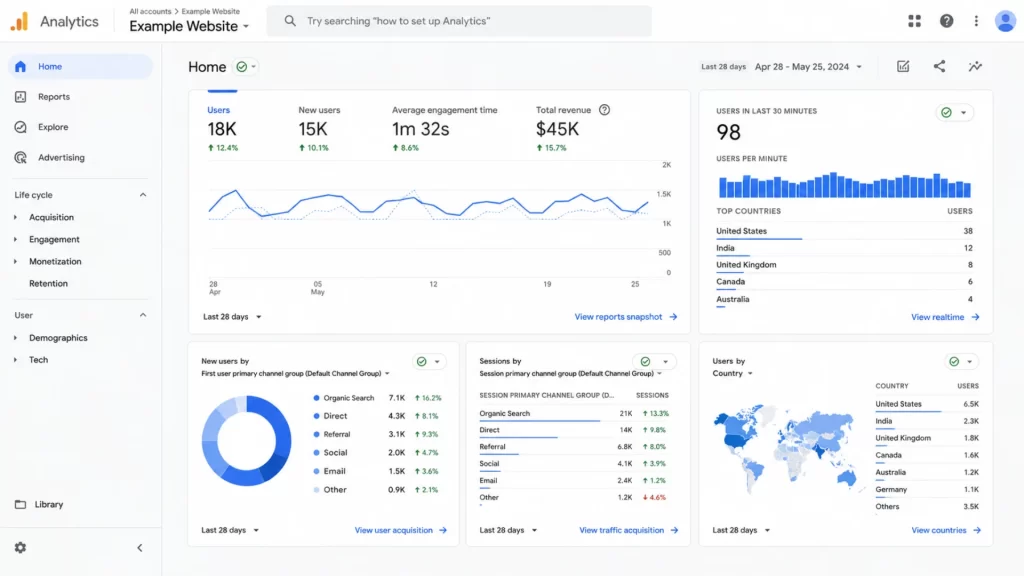Expand Tech in sidebar

15,360
